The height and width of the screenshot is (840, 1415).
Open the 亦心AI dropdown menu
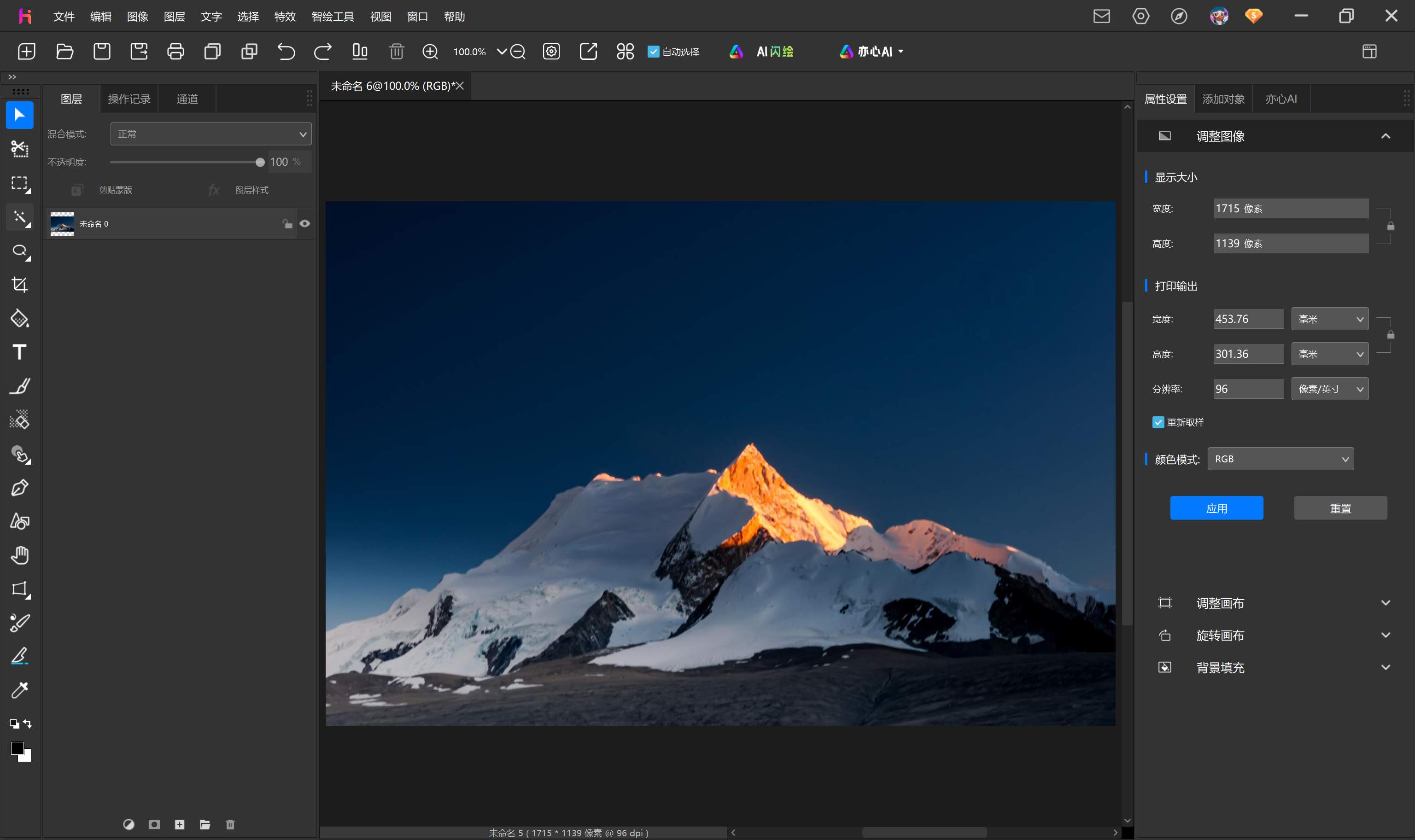871,52
